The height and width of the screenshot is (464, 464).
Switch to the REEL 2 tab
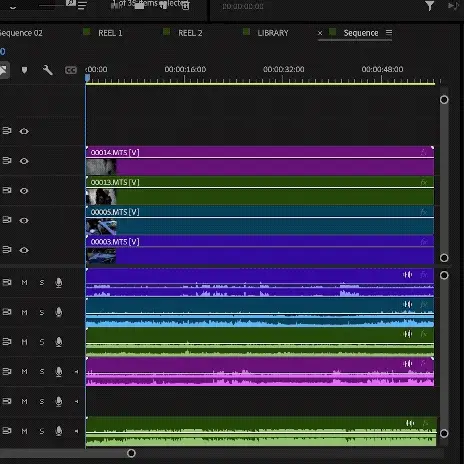click(190, 33)
